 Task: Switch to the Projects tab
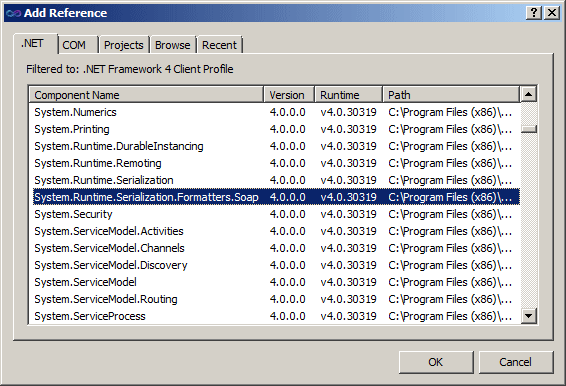pos(123,45)
